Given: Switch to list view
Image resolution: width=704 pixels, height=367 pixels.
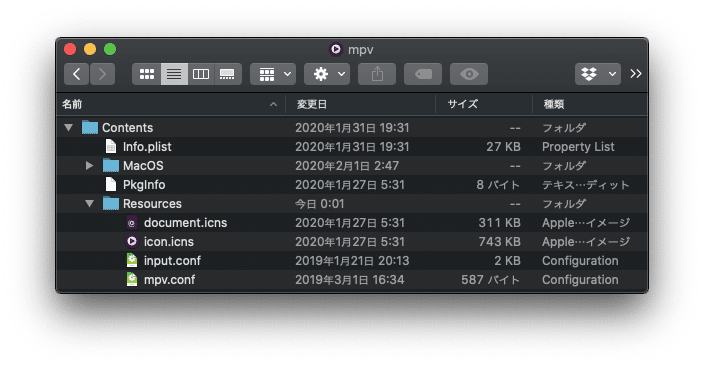Looking at the screenshot, I should click(x=174, y=74).
